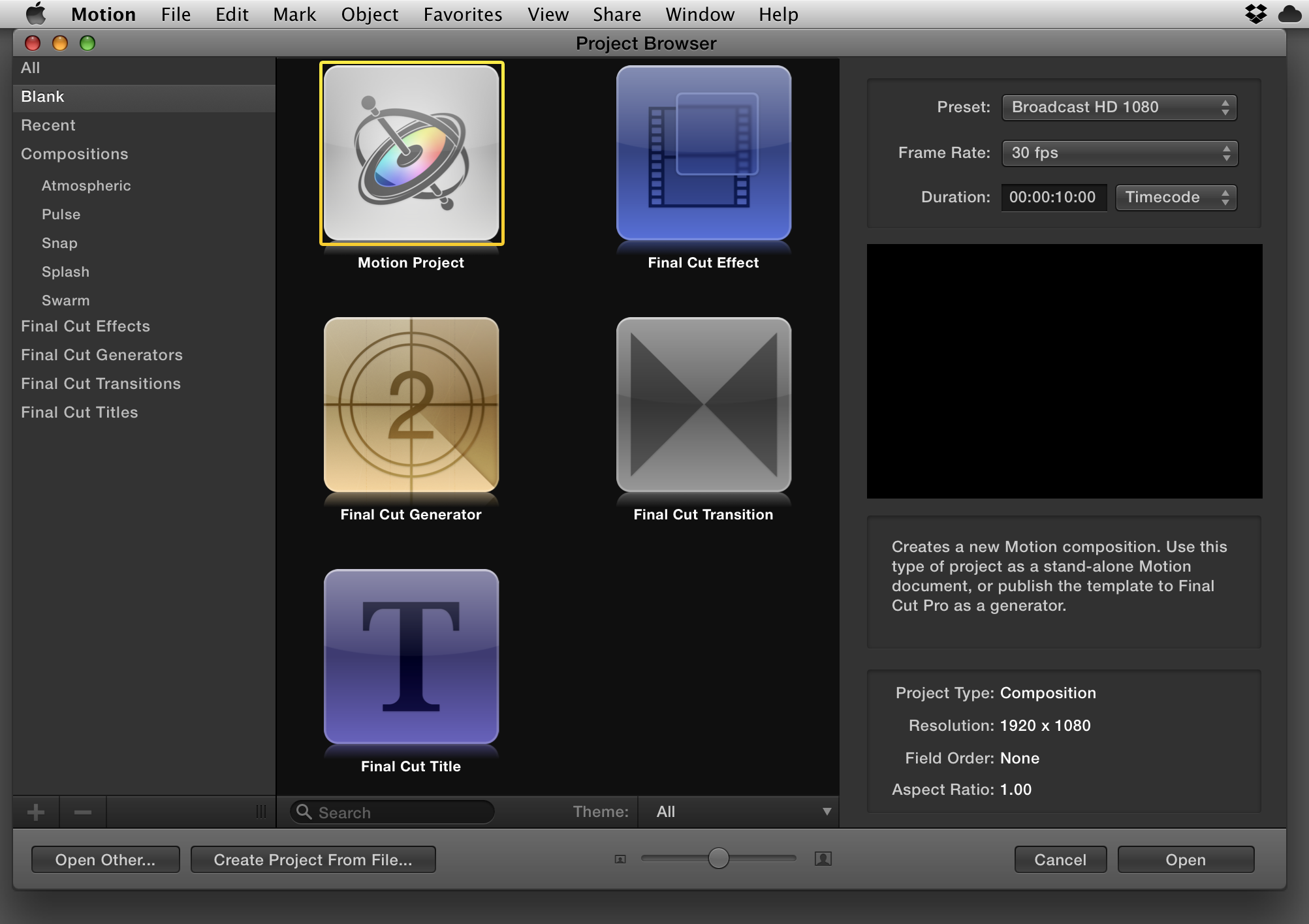The width and height of the screenshot is (1309, 924).
Task: Open the Apple menu
Action: 36,14
